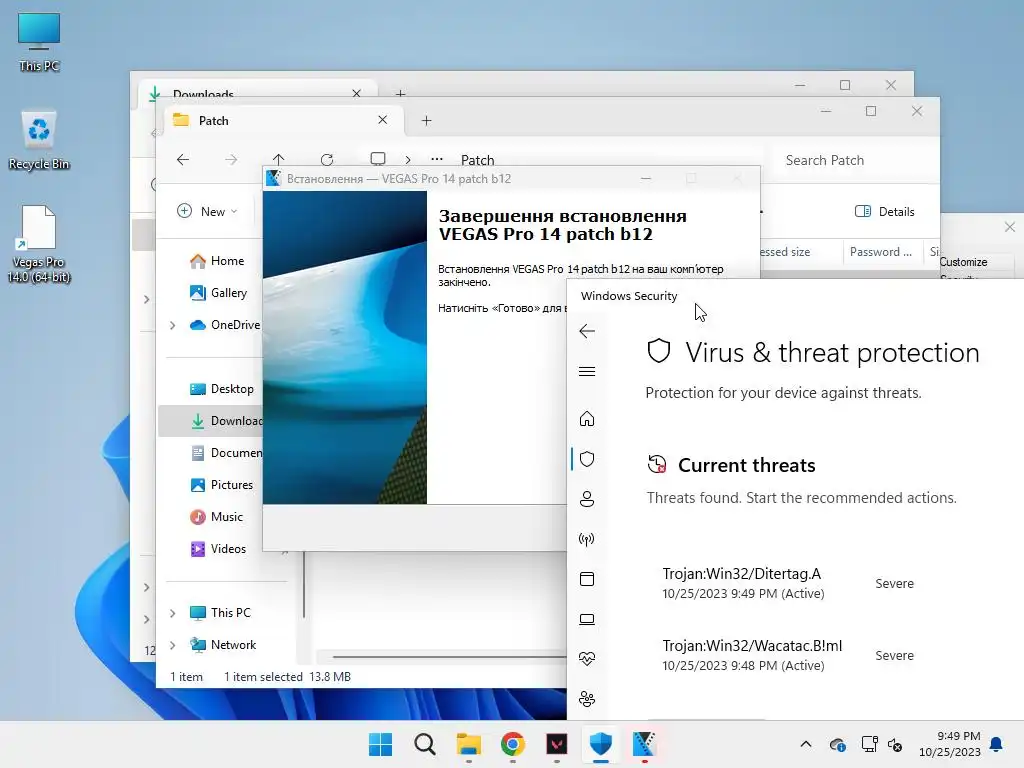Select Trojan:Win32/Wacatac.B!ml threat entry
This screenshot has width=1024, height=768.
click(x=788, y=654)
